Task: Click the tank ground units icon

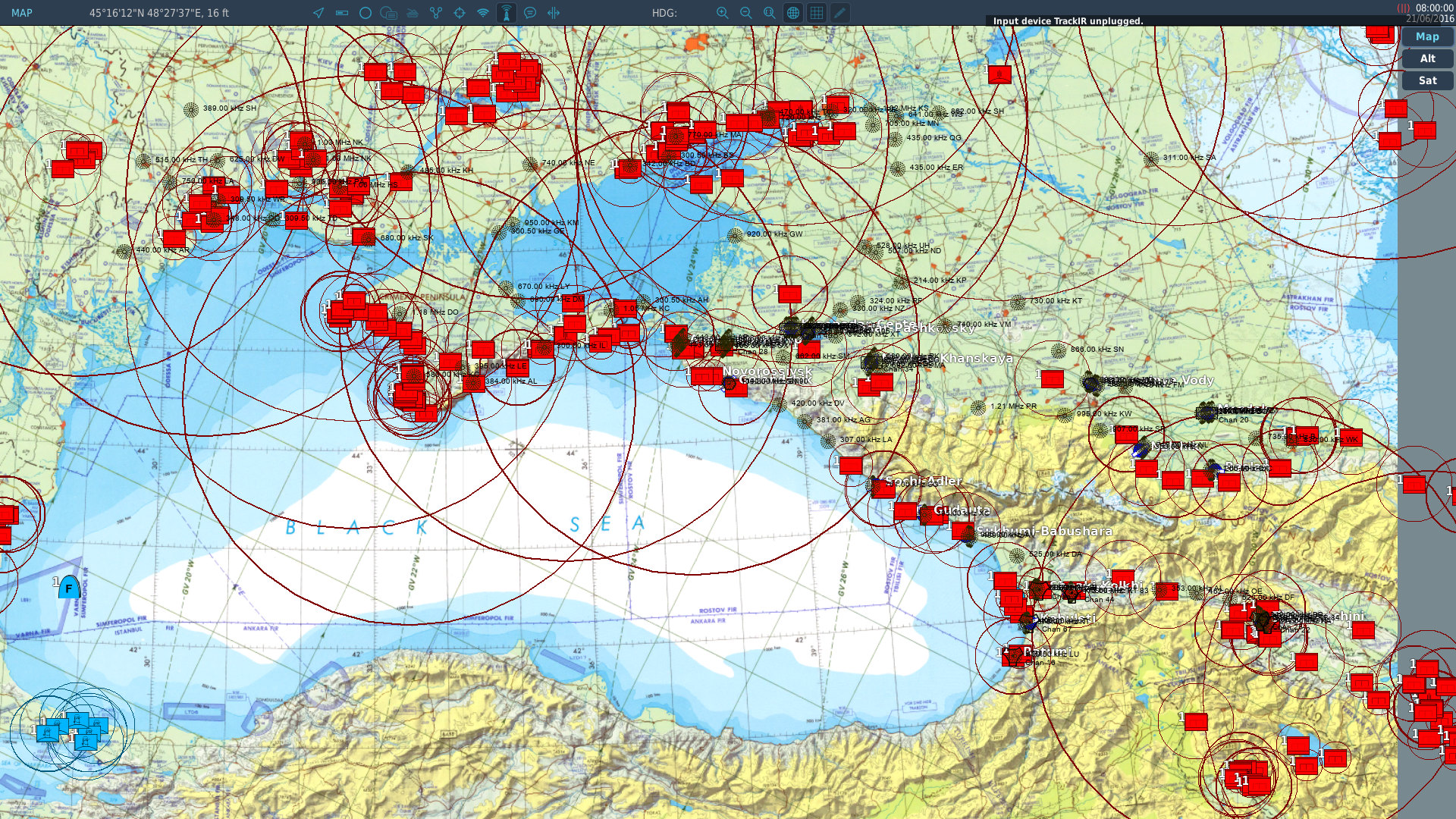Action: 413,13
